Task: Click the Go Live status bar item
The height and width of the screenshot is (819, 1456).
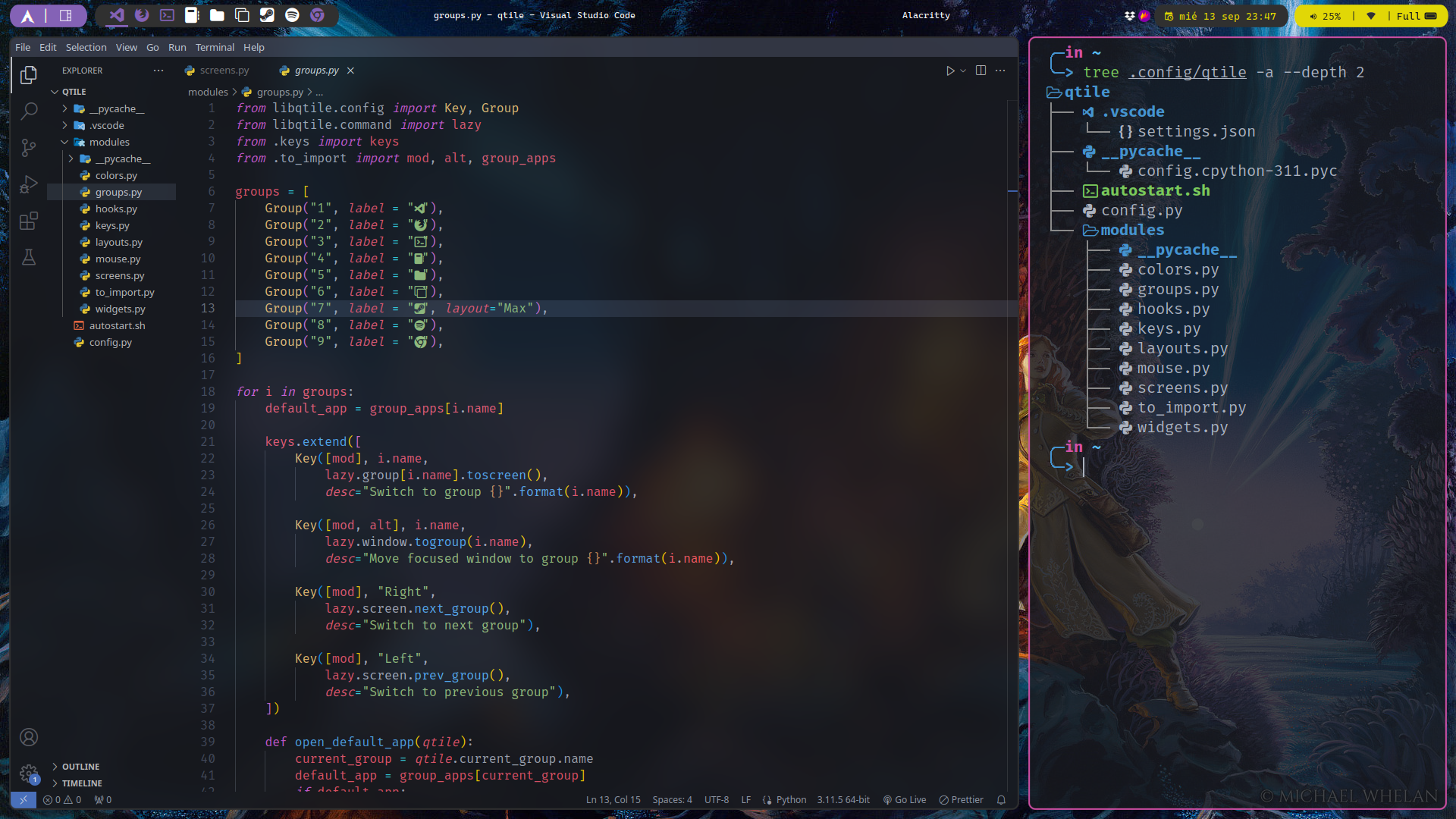Action: (904, 799)
